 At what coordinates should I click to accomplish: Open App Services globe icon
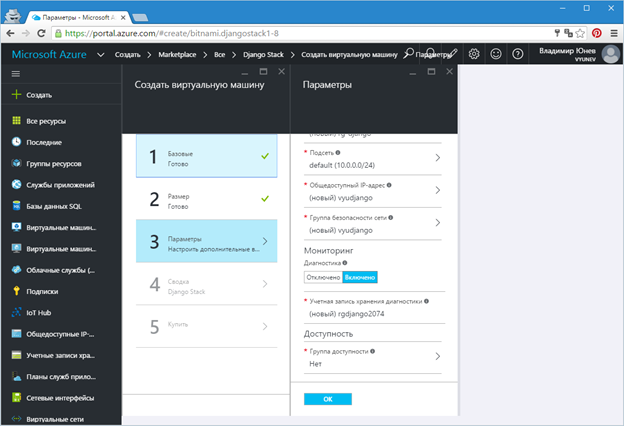[x=16, y=184]
